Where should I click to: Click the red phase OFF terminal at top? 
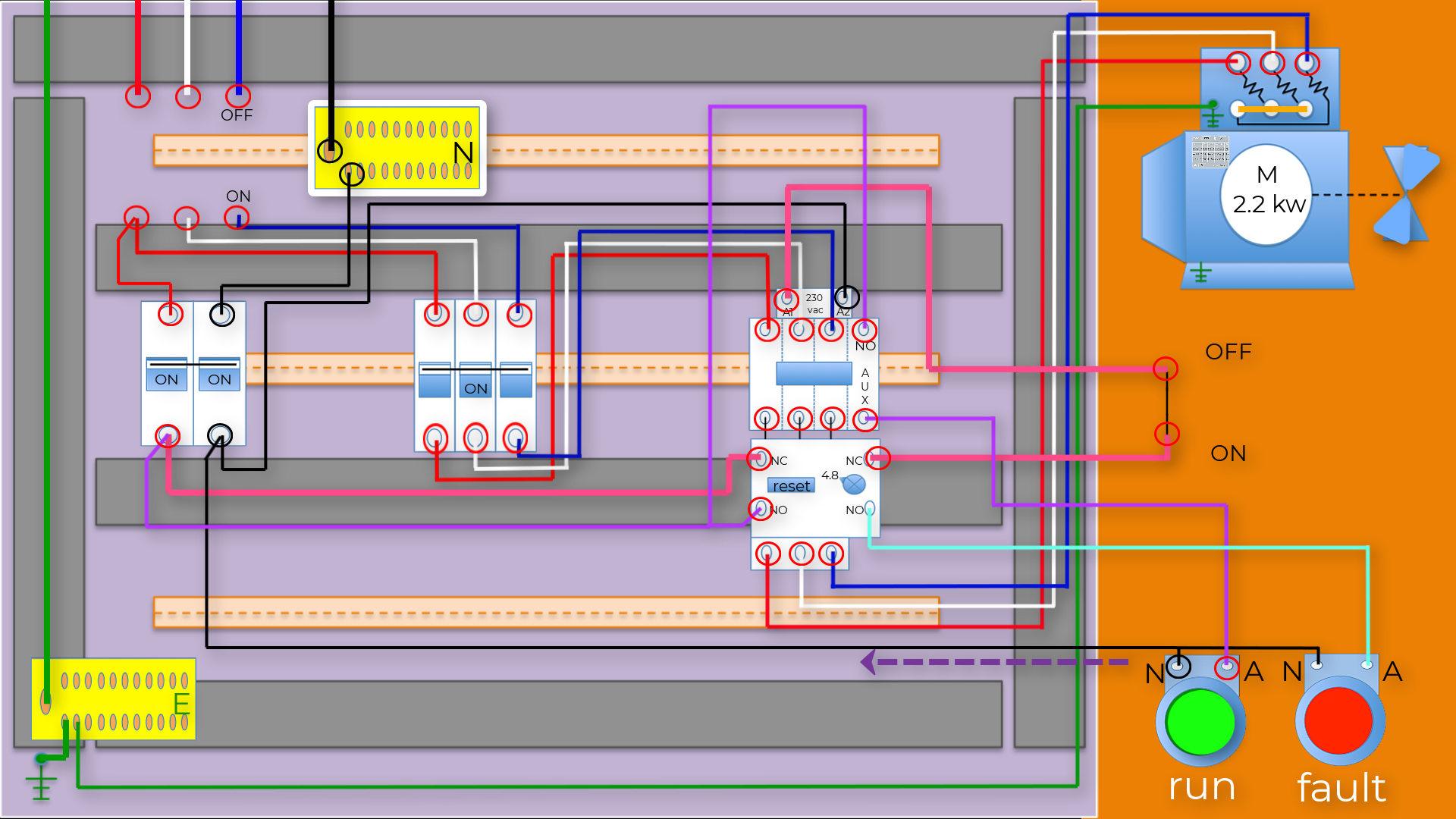[138, 96]
